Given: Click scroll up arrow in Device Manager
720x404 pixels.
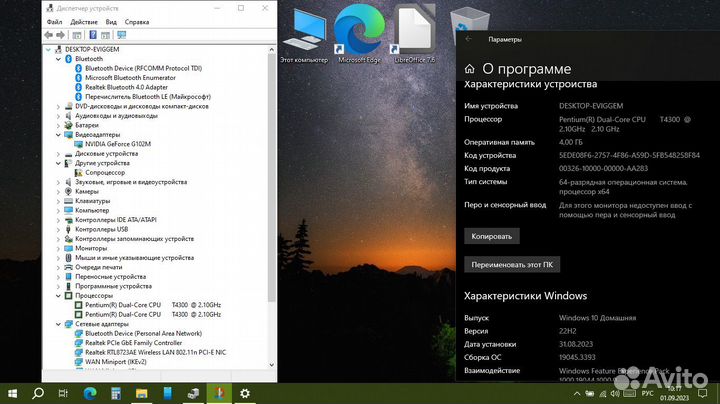Looking at the screenshot, I should click(x=271, y=50).
